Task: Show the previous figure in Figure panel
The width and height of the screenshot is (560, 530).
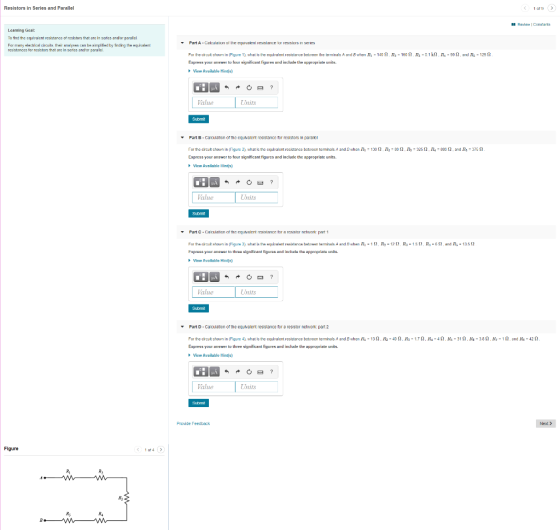Action: pyautogui.click(x=138, y=450)
